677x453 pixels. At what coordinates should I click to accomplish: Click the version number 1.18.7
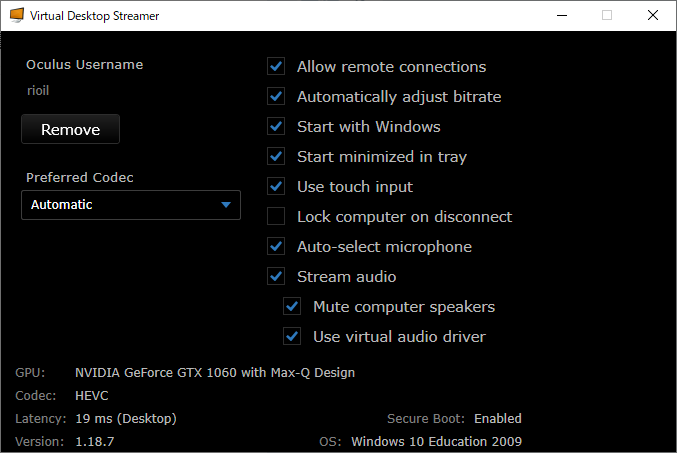pyautogui.click(x=95, y=441)
